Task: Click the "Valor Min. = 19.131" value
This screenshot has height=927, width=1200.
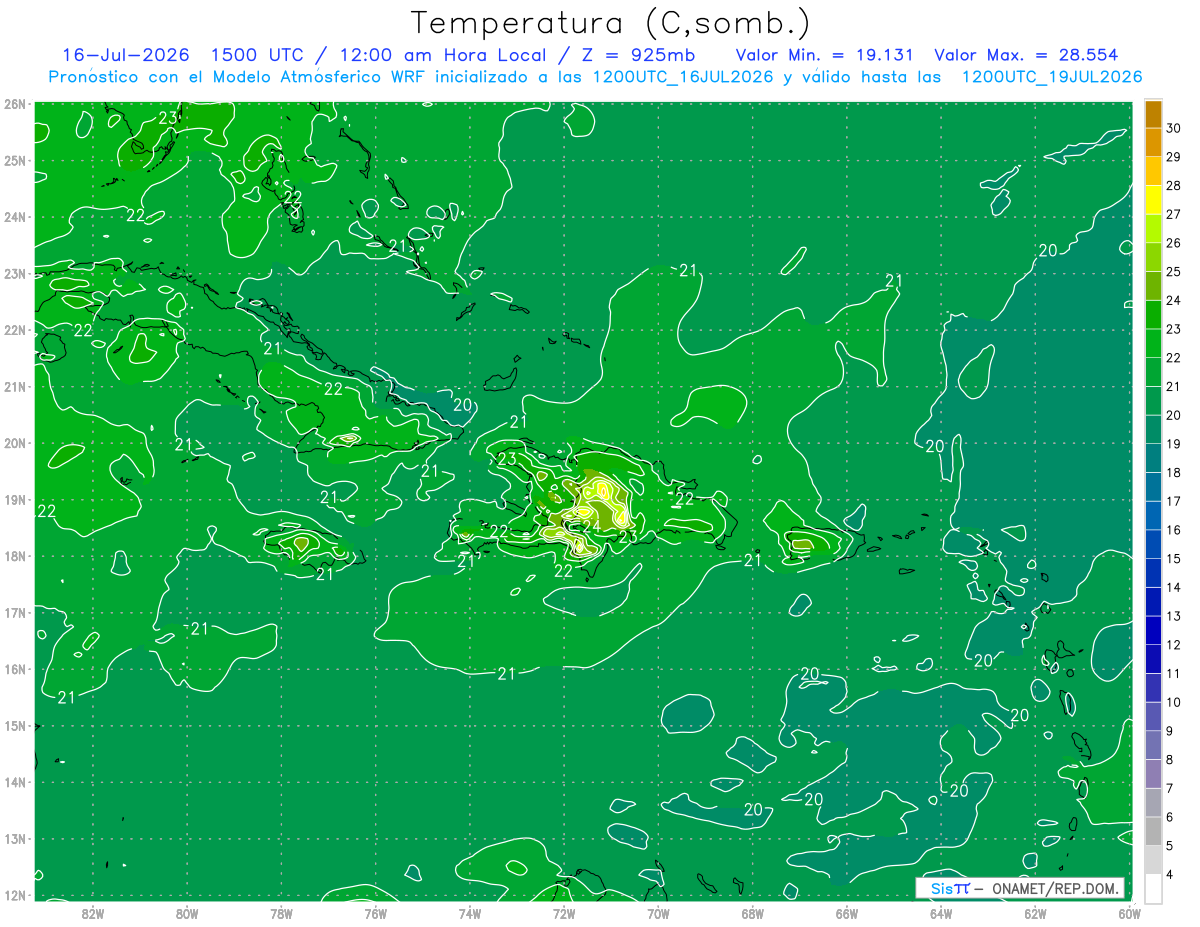Action: click(x=825, y=55)
